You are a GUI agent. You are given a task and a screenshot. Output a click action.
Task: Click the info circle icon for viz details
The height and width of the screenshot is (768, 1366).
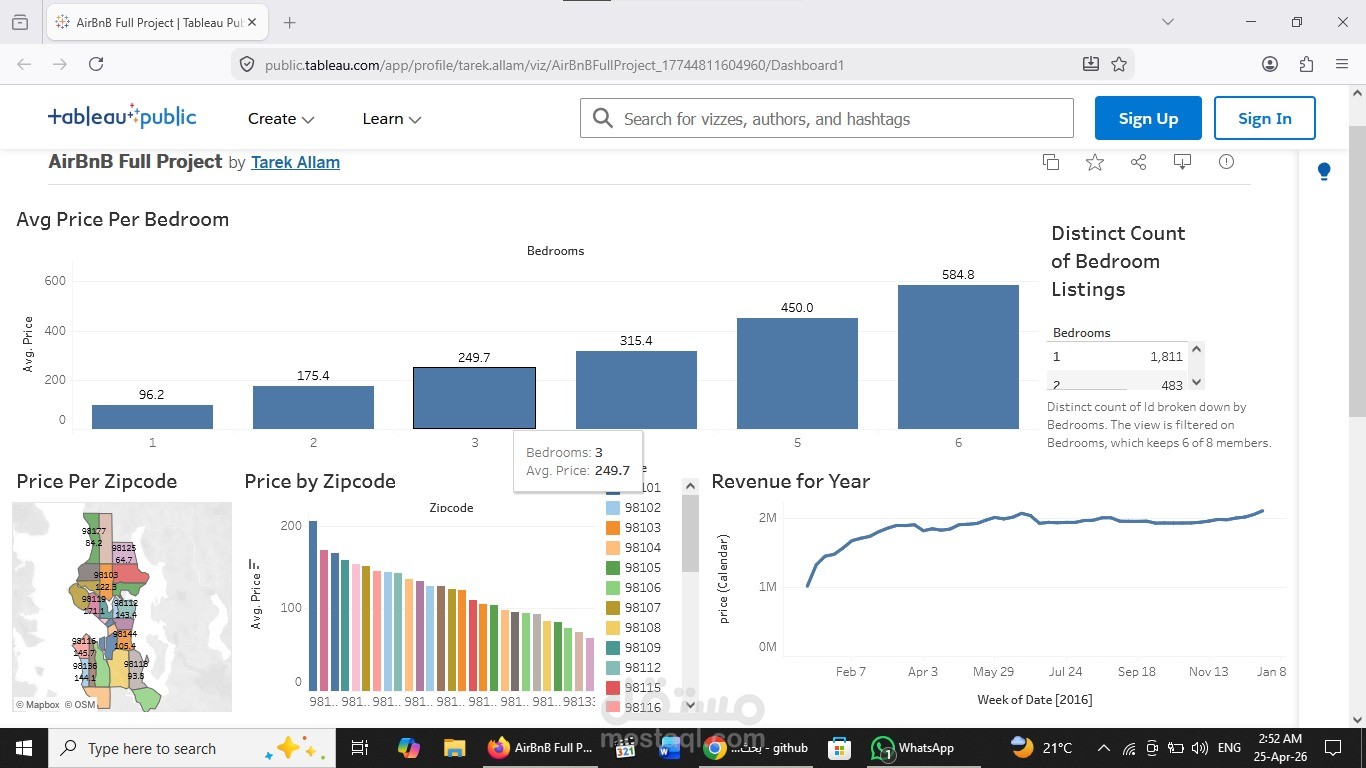tap(1226, 162)
